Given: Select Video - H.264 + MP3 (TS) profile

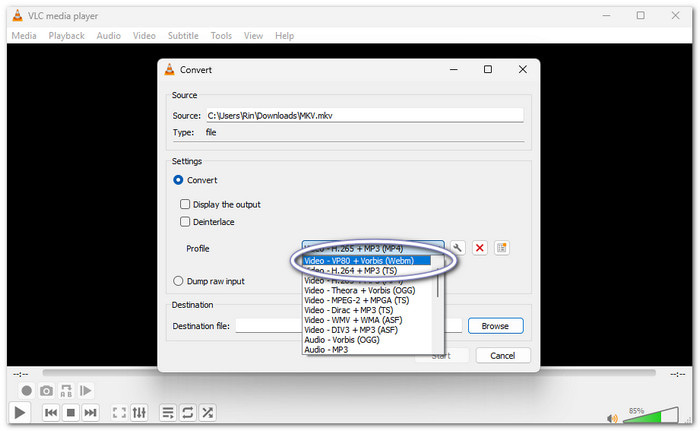Looking at the screenshot, I should [x=367, y=271].
